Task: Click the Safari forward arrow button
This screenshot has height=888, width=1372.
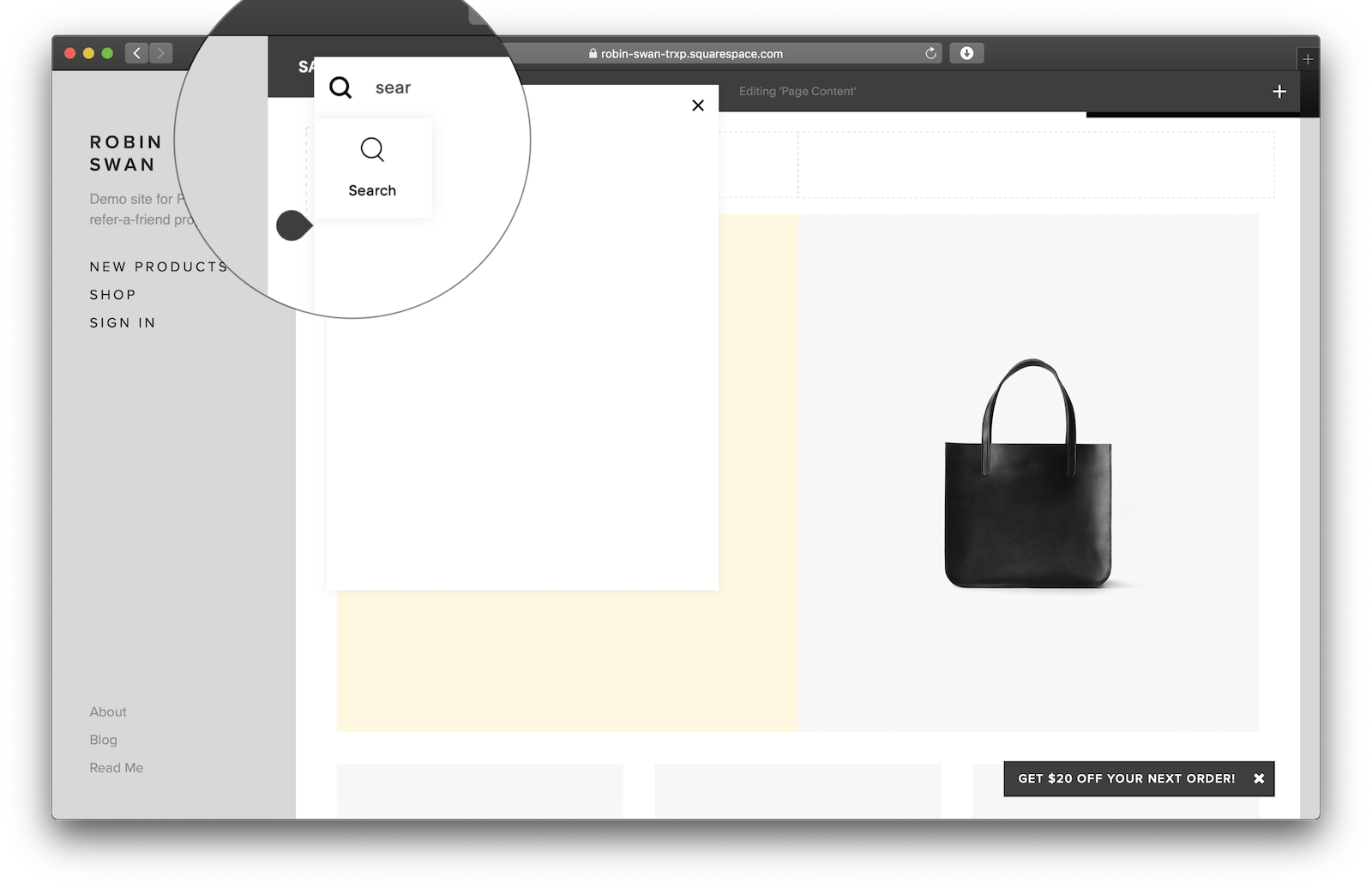Action: 160,53
